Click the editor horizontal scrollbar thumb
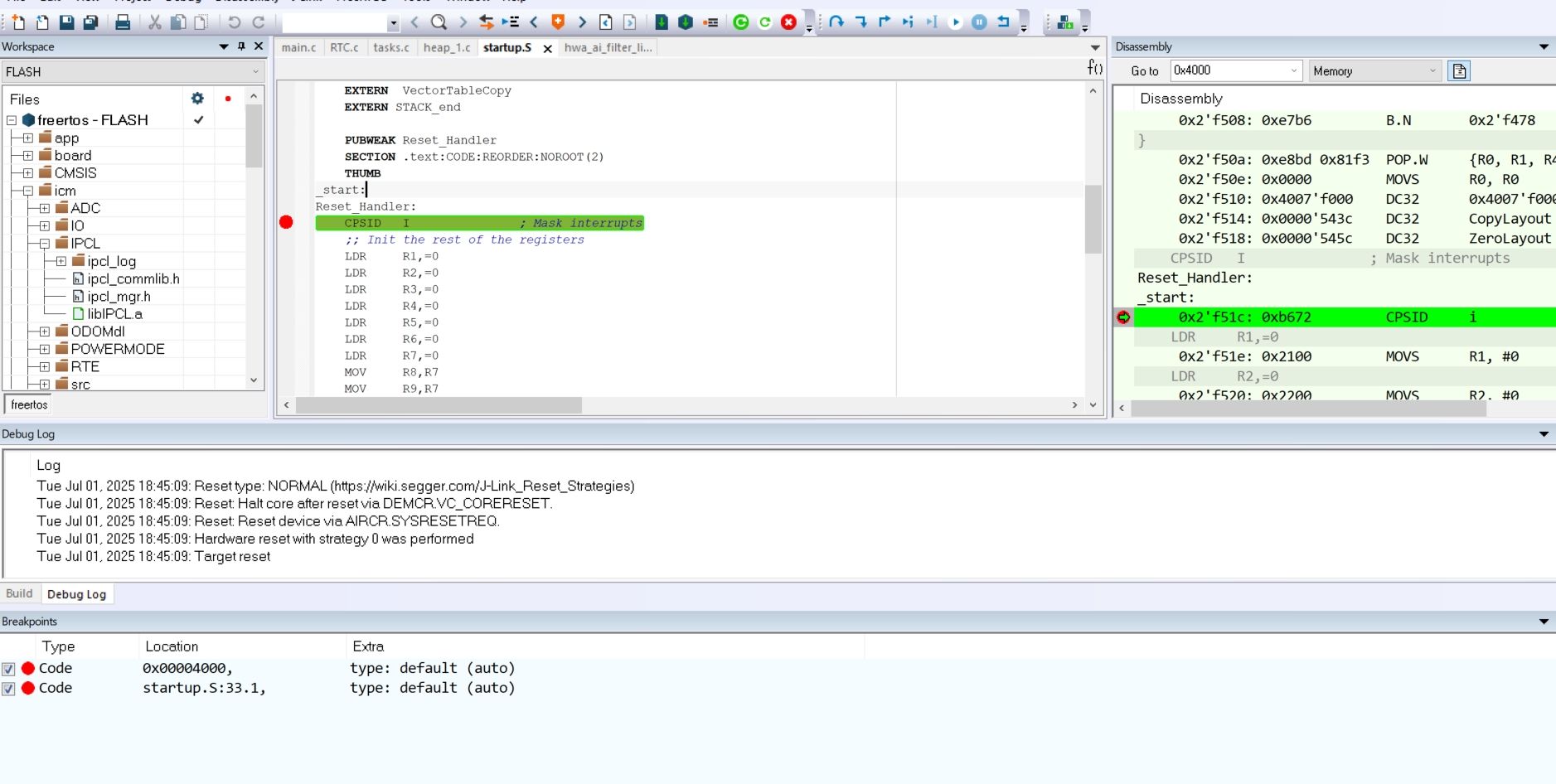 439,405
